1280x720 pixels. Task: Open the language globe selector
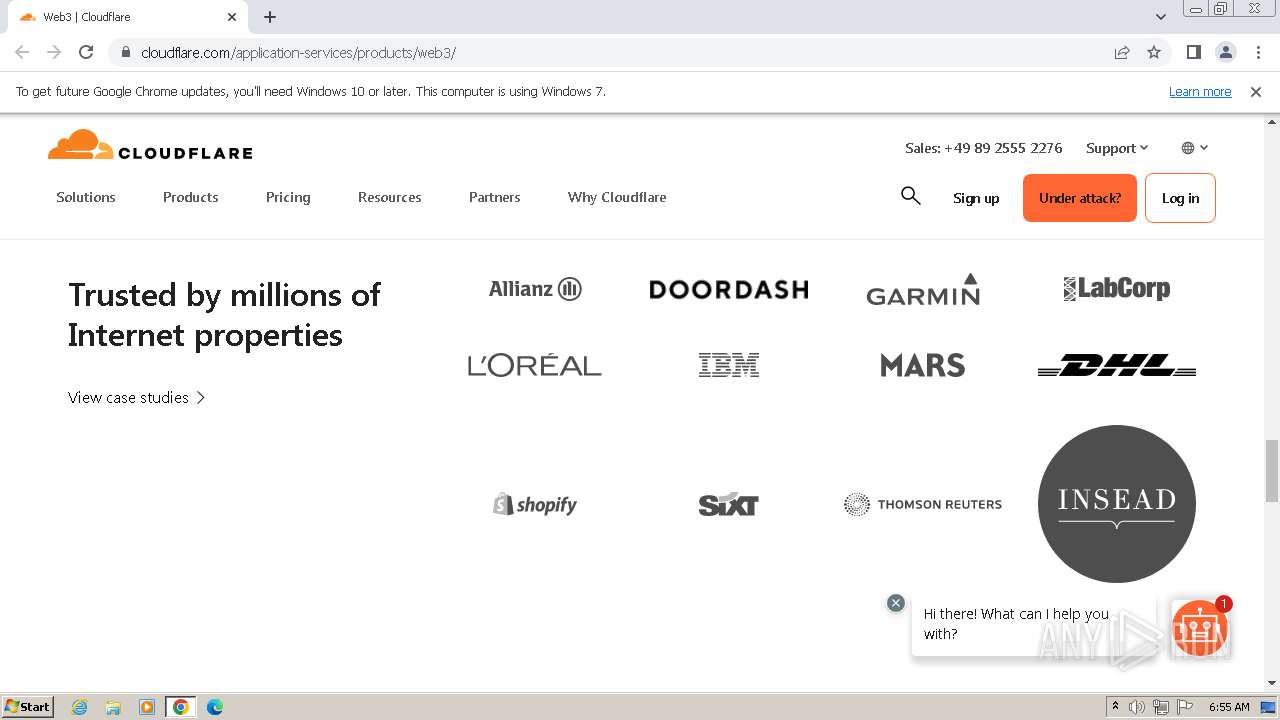click(x=1195, y=148)
